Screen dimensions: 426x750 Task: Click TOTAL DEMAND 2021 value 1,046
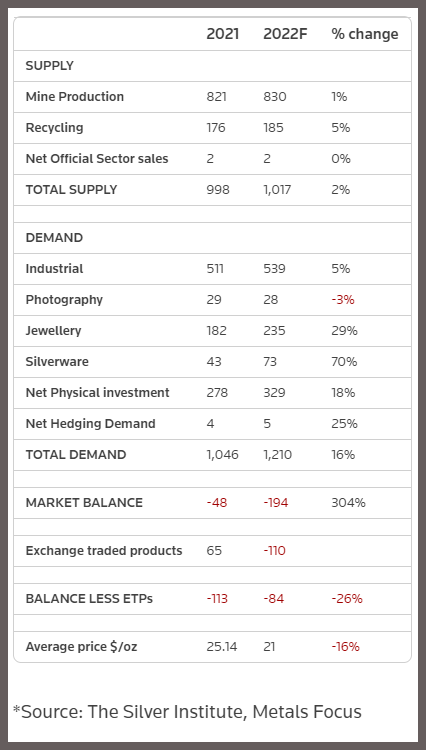tap(222, 455)
